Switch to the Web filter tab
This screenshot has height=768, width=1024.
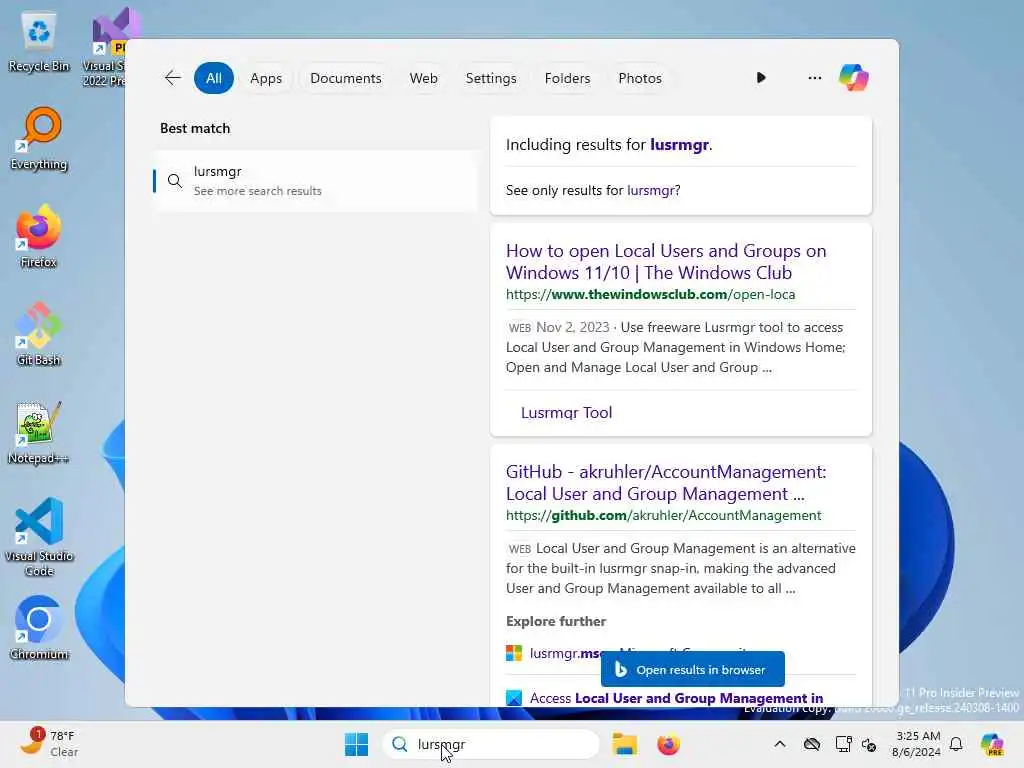pyautogui.click(x=423, y=78)
